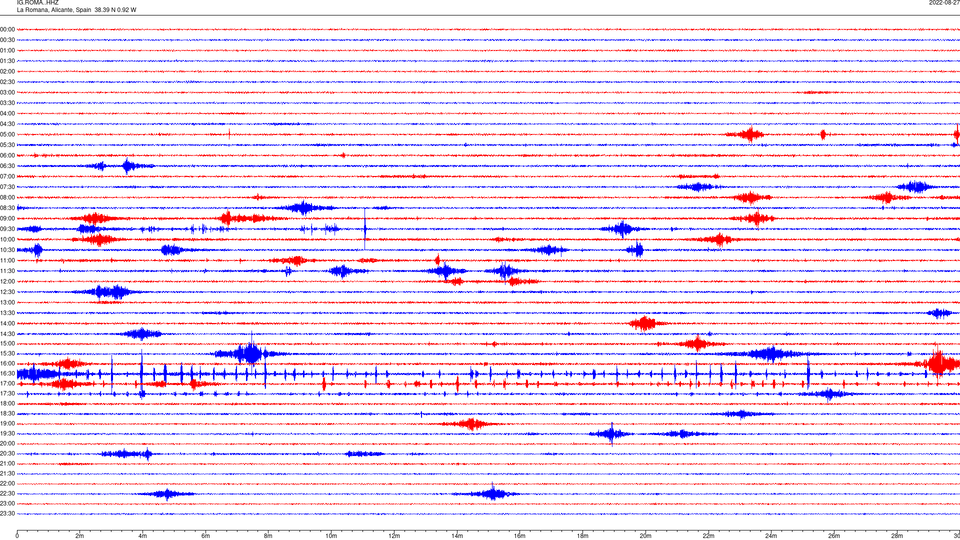960x540 pixels.
Task: Click the 20:00 trace label
Action: (7, 443)
